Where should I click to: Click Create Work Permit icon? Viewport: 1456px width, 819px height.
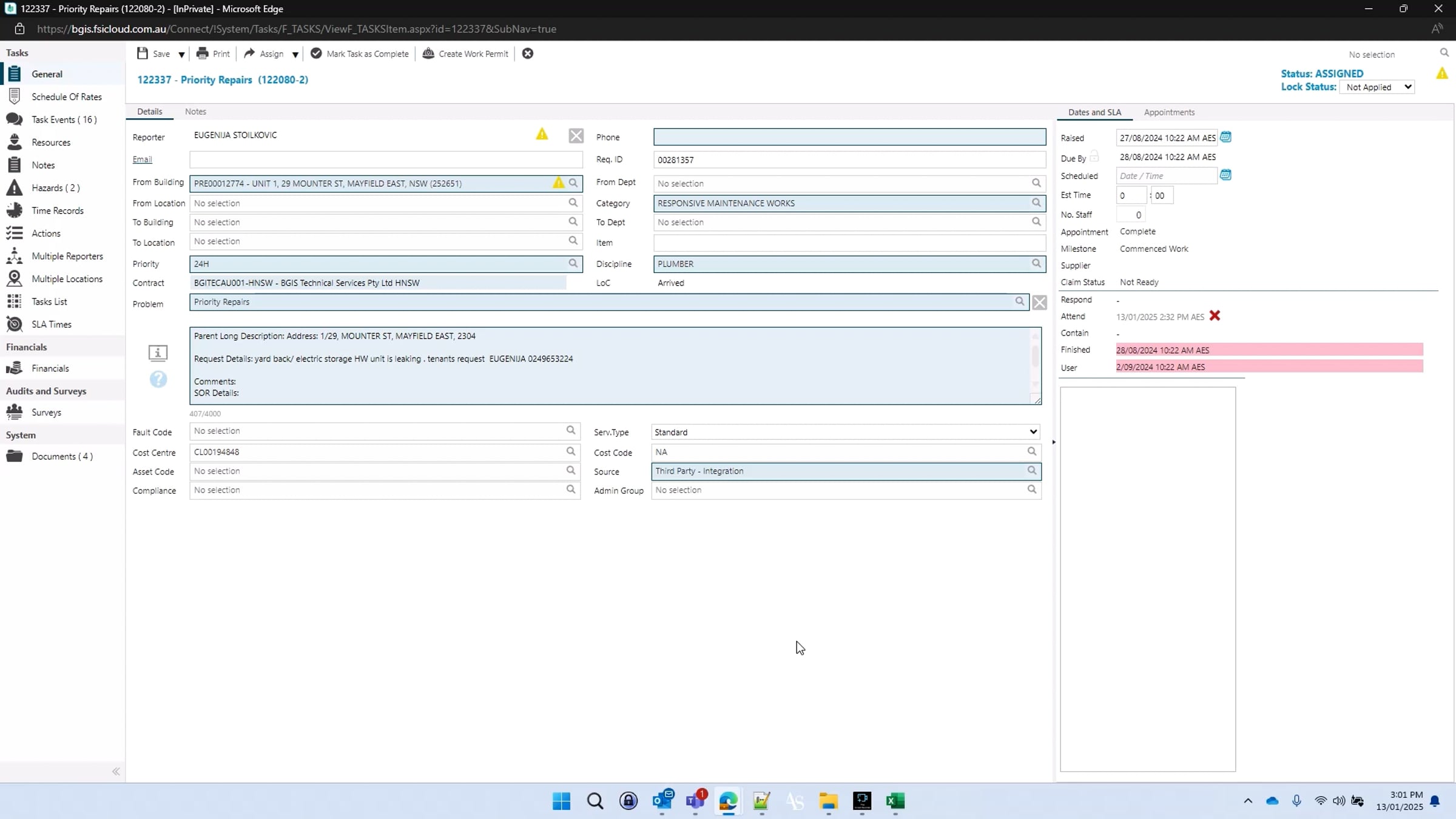[x=428, y=53]
